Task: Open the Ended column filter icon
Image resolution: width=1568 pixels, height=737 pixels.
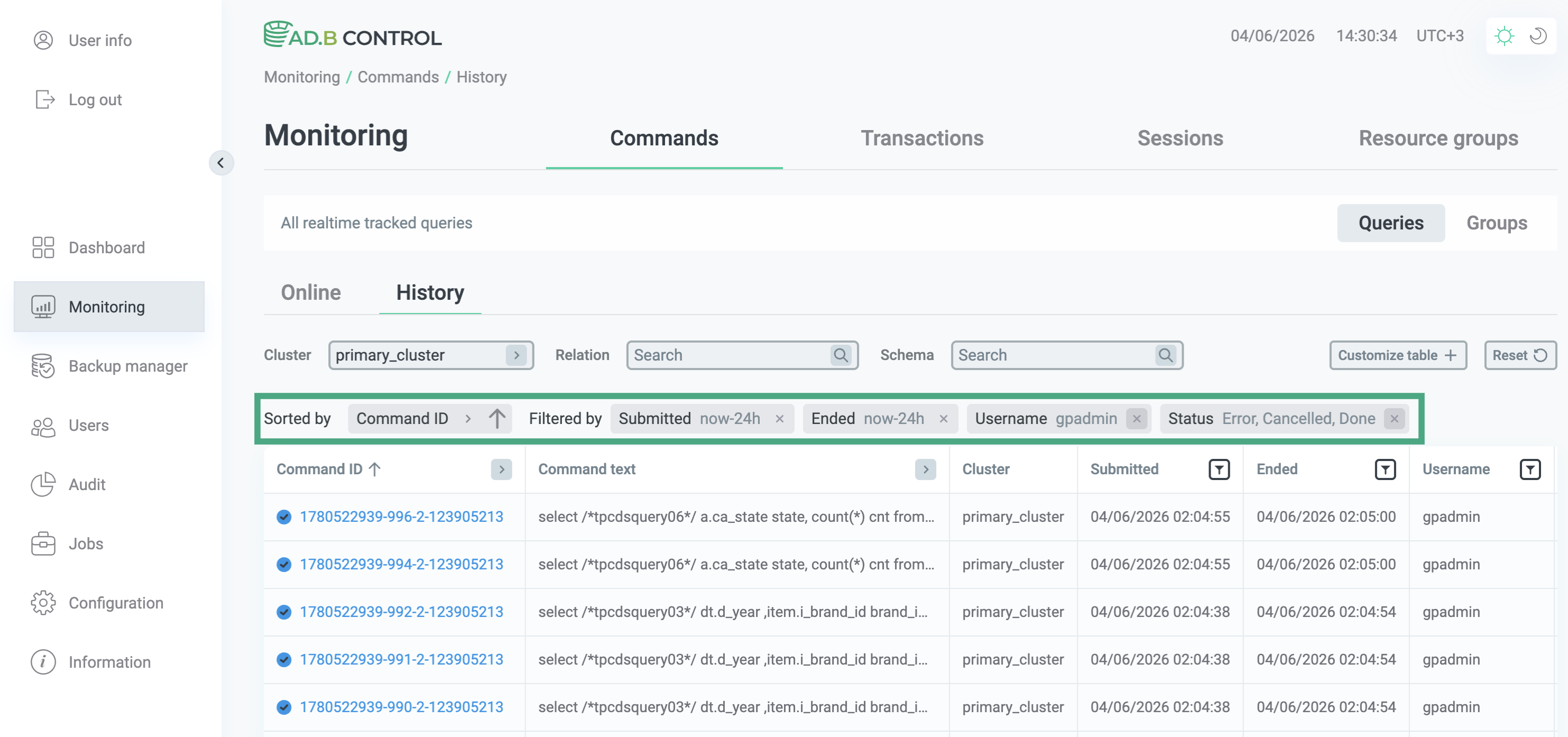Action: pos(1385,468)
